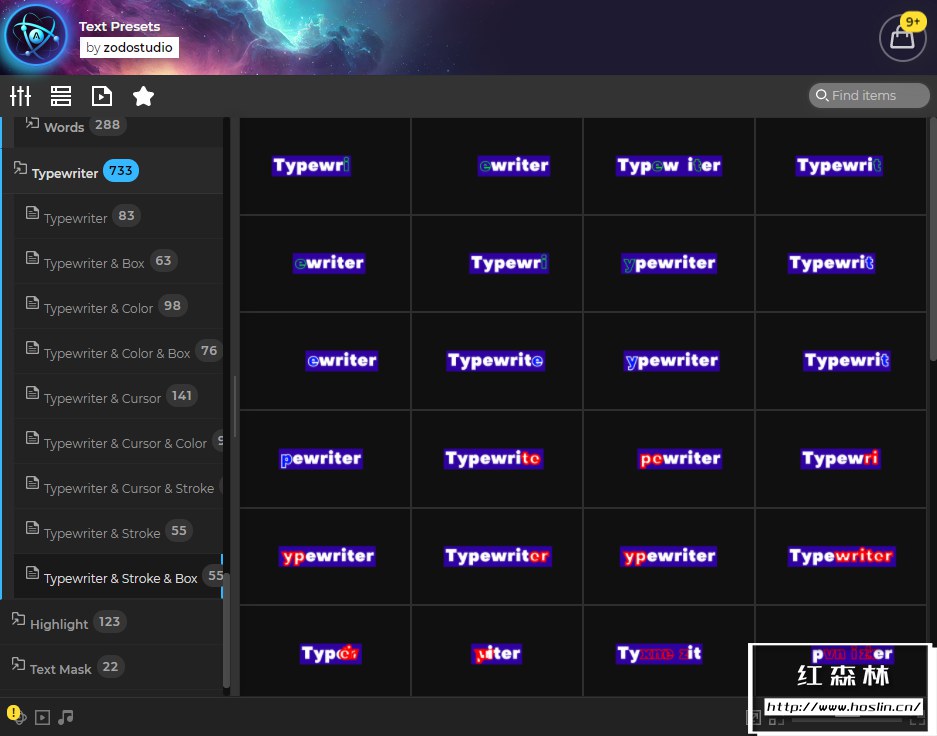Click the 733 item count badge
The width and height of the screenshot is (937, 736).
click(121, 171)
